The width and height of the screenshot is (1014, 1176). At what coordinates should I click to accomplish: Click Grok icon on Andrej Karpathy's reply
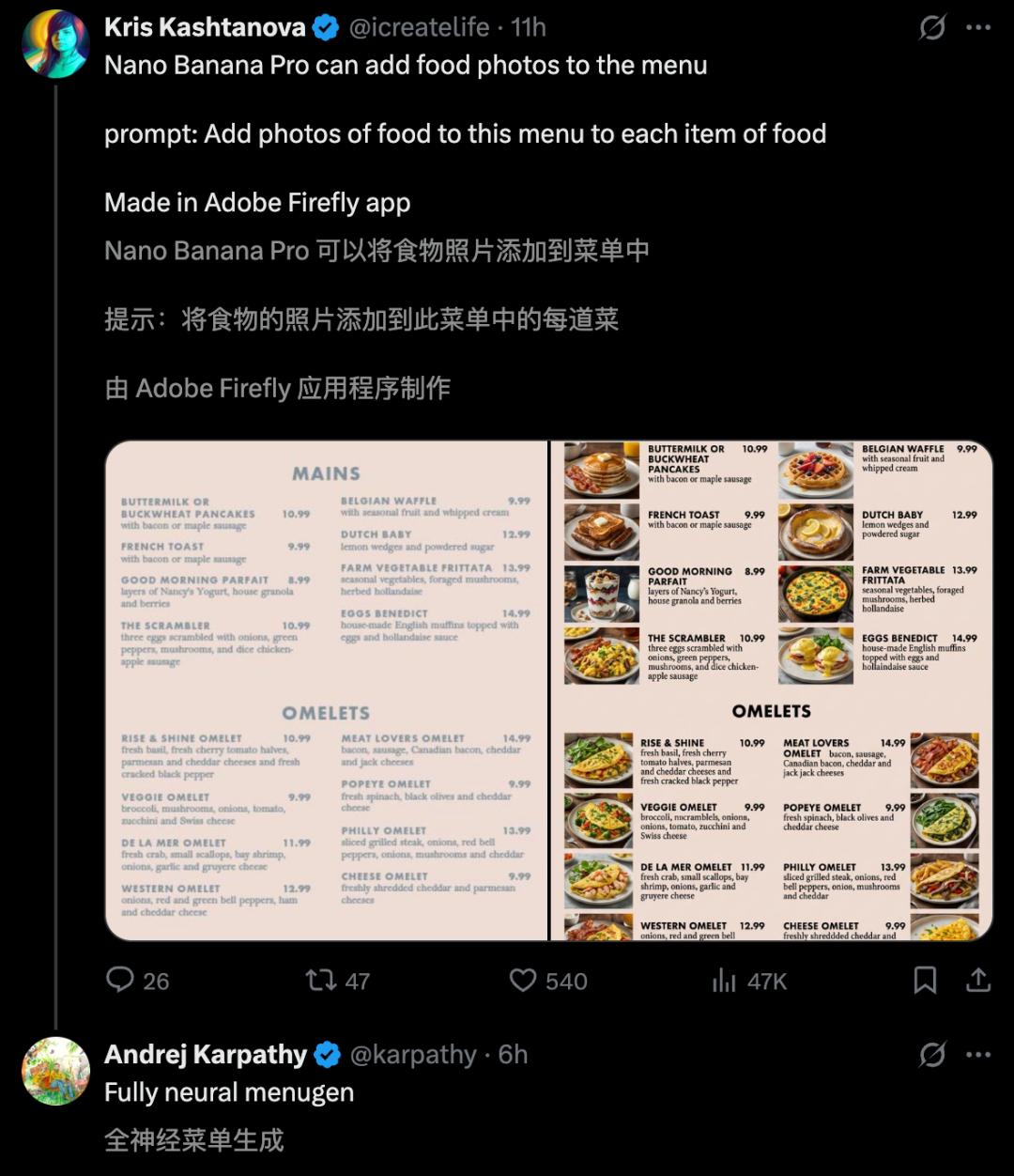pyautogui.click(x=931, y=1055)
